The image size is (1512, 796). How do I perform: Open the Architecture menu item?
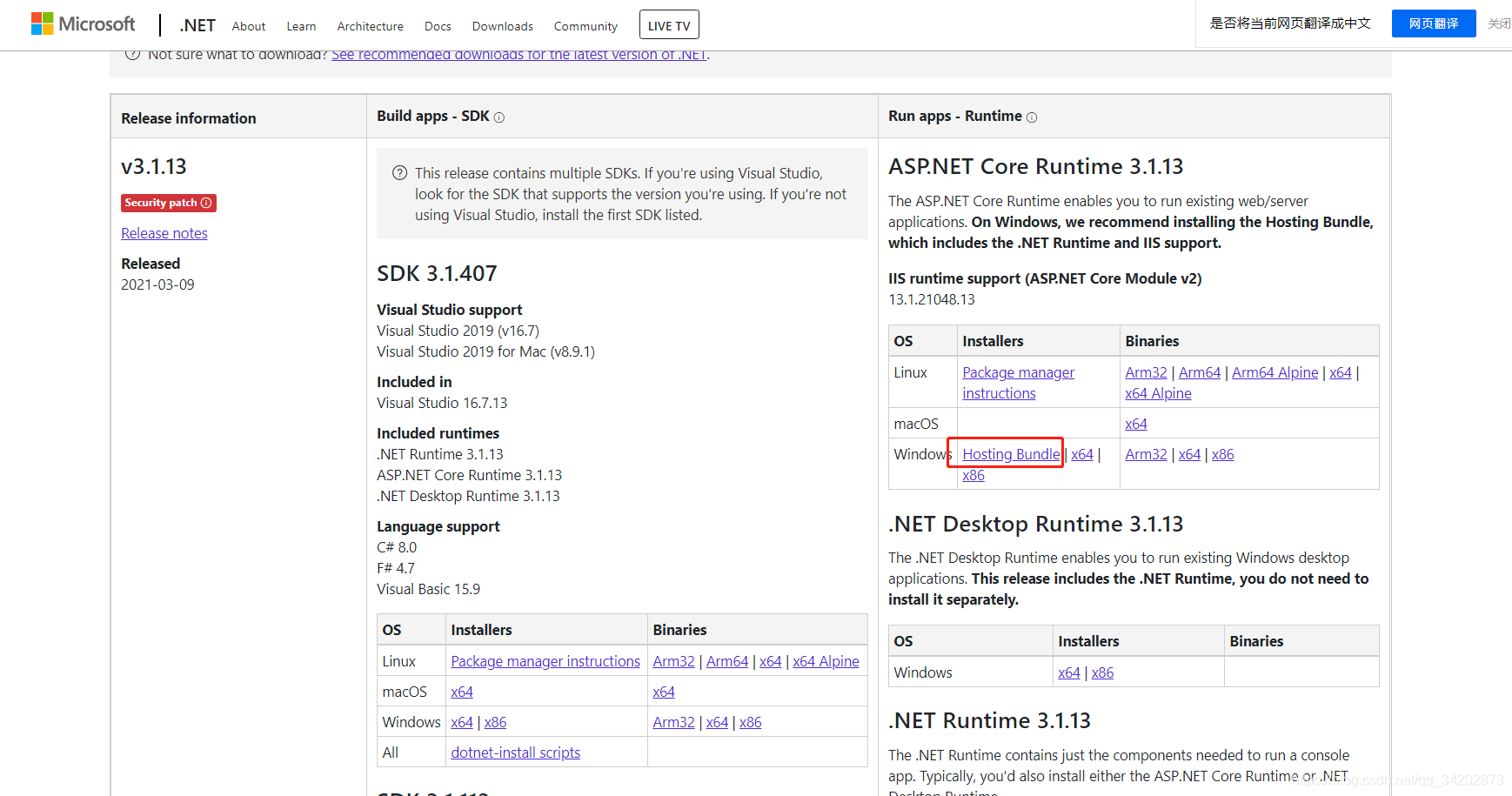coord(370,26)
